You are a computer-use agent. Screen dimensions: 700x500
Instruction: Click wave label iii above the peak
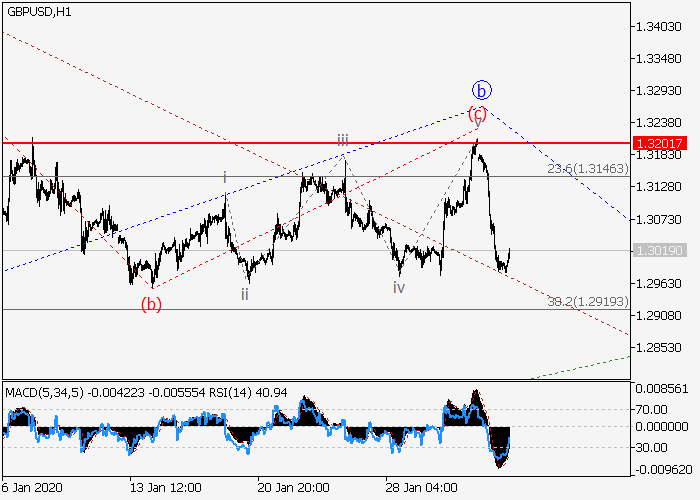pyautogui.click(x=342, y=140)
